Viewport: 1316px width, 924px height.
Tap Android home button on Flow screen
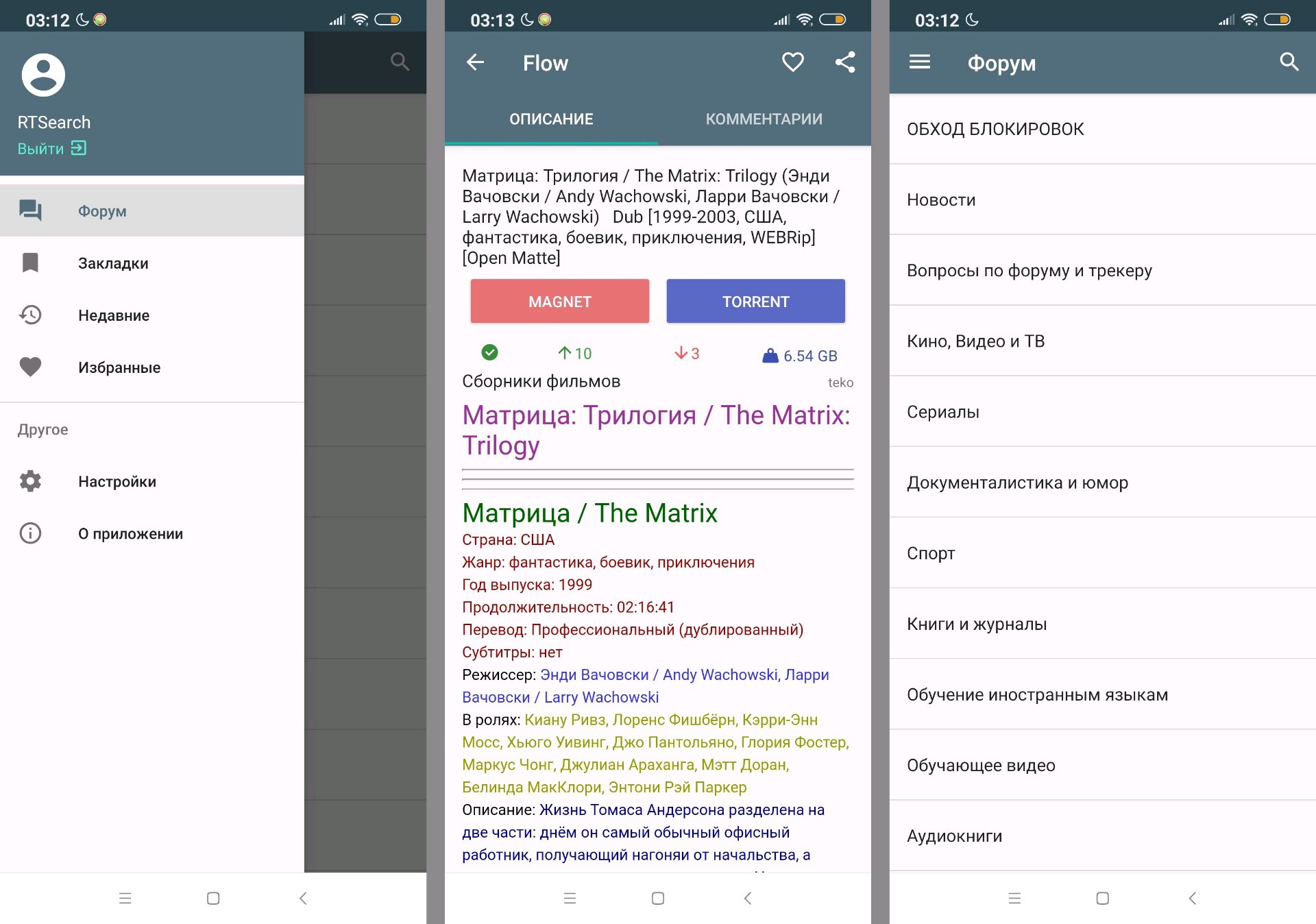tap(658, 898)
